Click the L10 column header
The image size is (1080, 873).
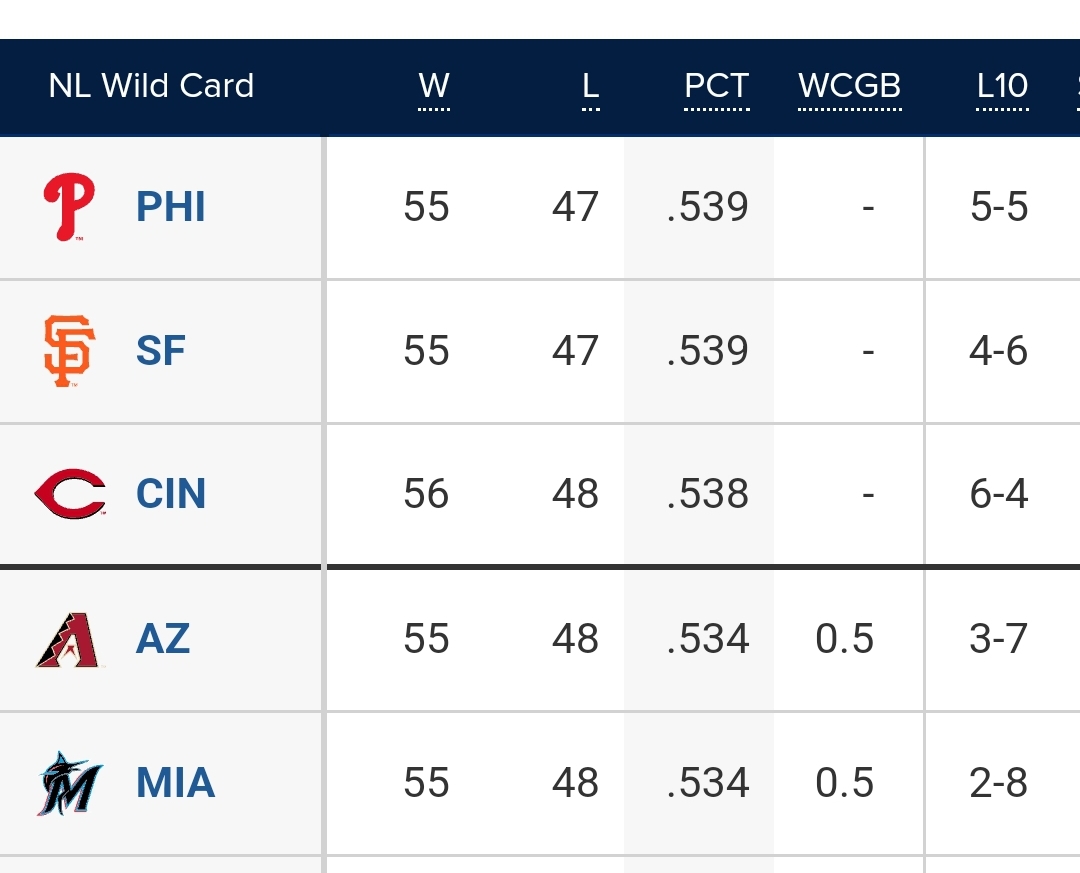pyautogui.click(x=1002, y=86)
